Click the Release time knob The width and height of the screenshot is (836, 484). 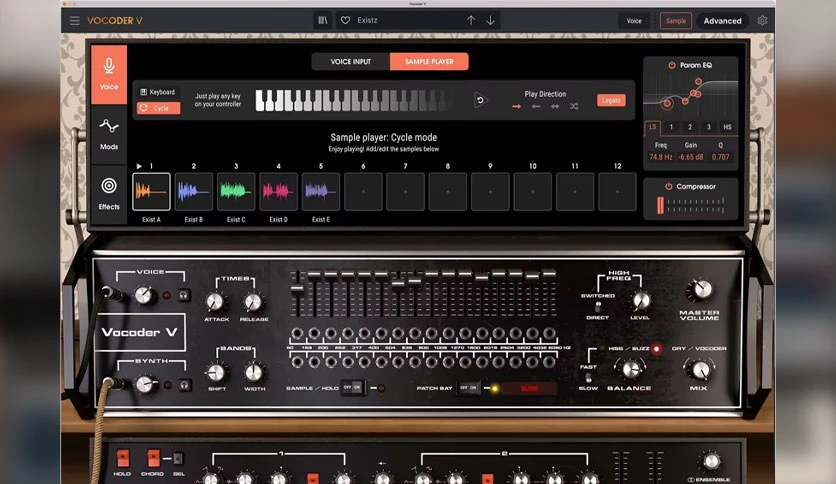tap(253, 302)
